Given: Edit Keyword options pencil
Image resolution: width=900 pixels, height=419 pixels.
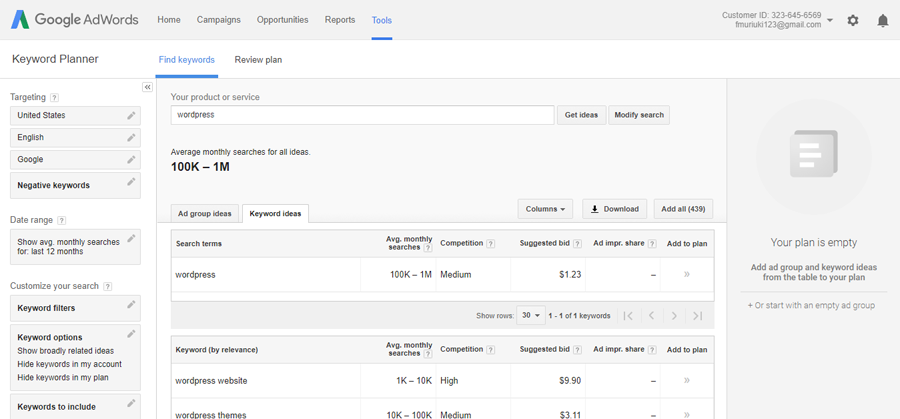Looking at the screenshot, I should pos(131,333).
